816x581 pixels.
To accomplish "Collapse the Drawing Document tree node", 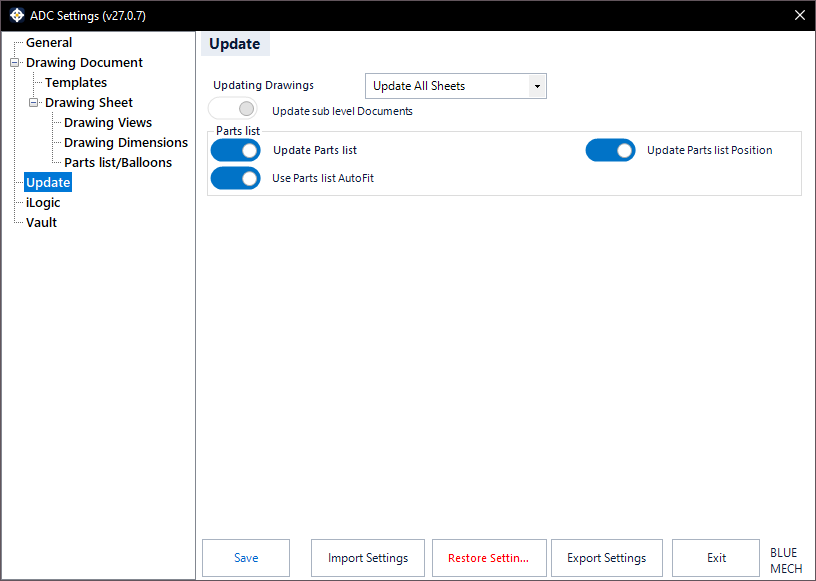I will click(x=15, y=62).
